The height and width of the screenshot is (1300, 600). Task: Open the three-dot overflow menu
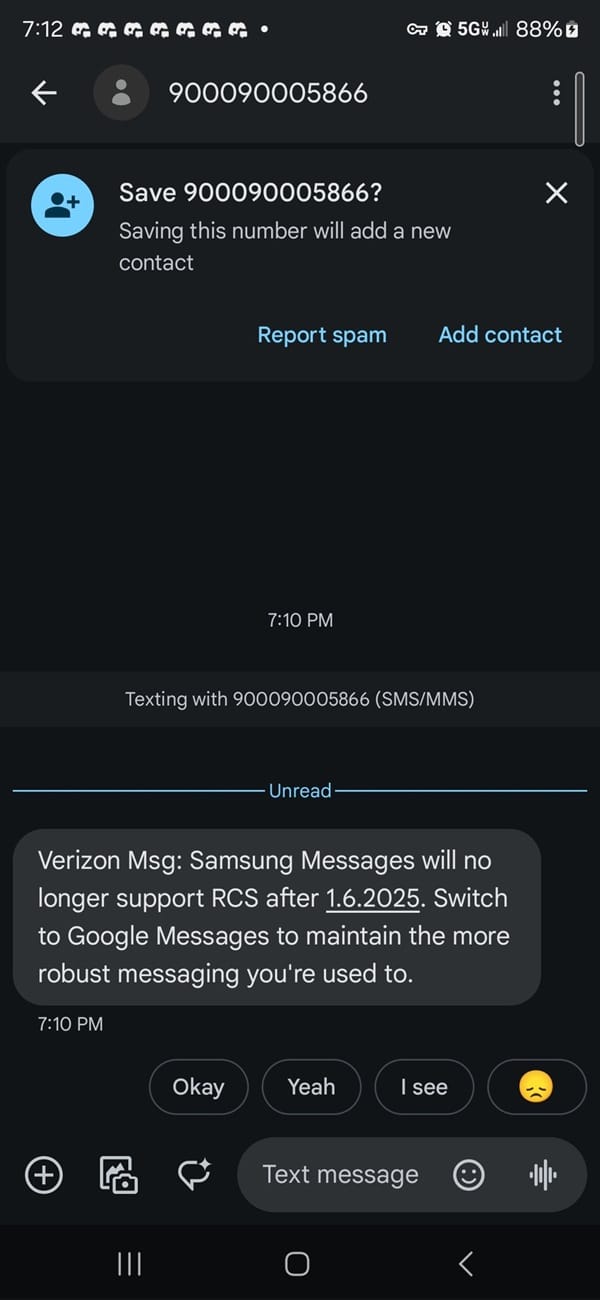pos(556,93)
